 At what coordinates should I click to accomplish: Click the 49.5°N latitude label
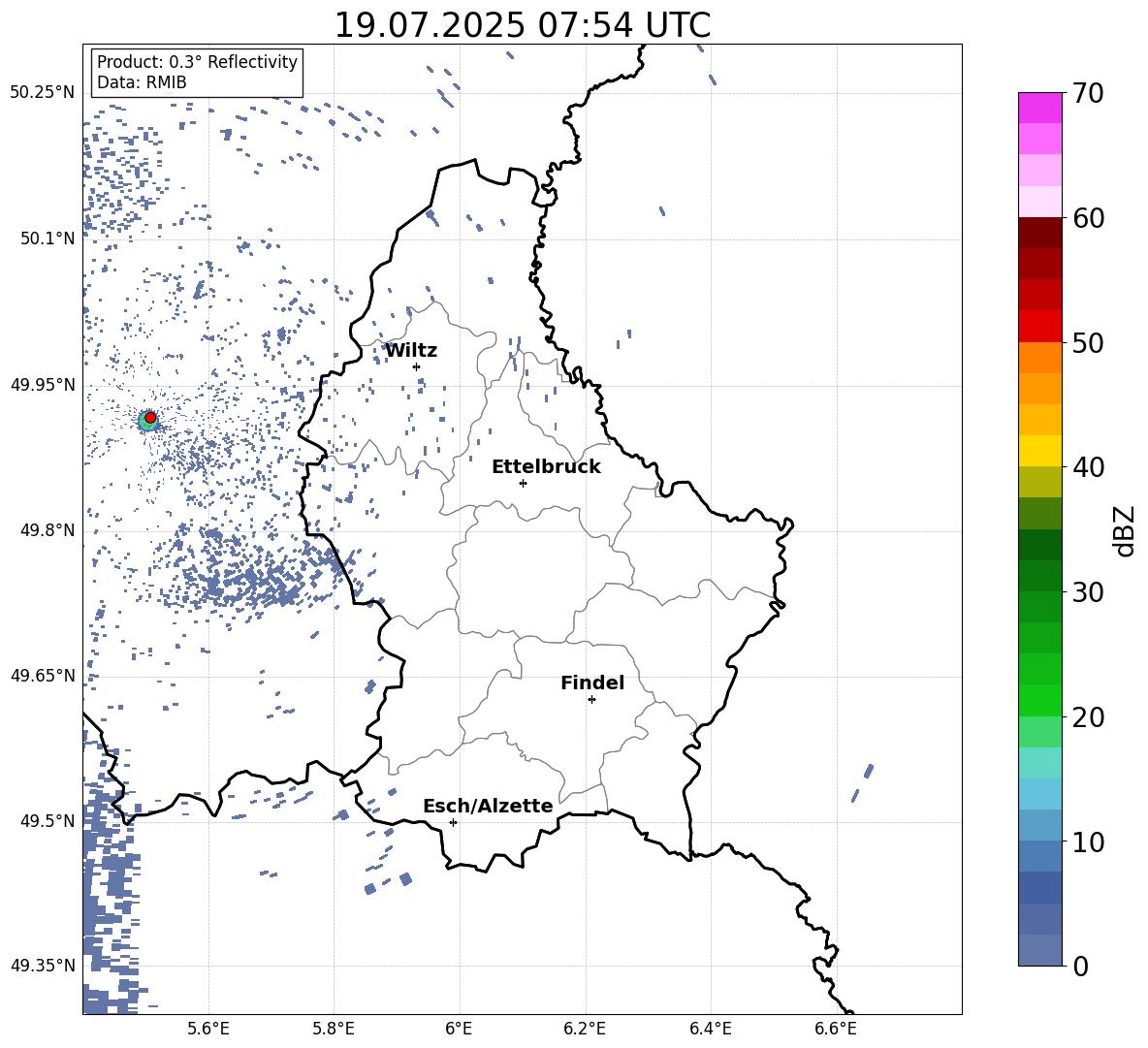[x=48, y=820]
